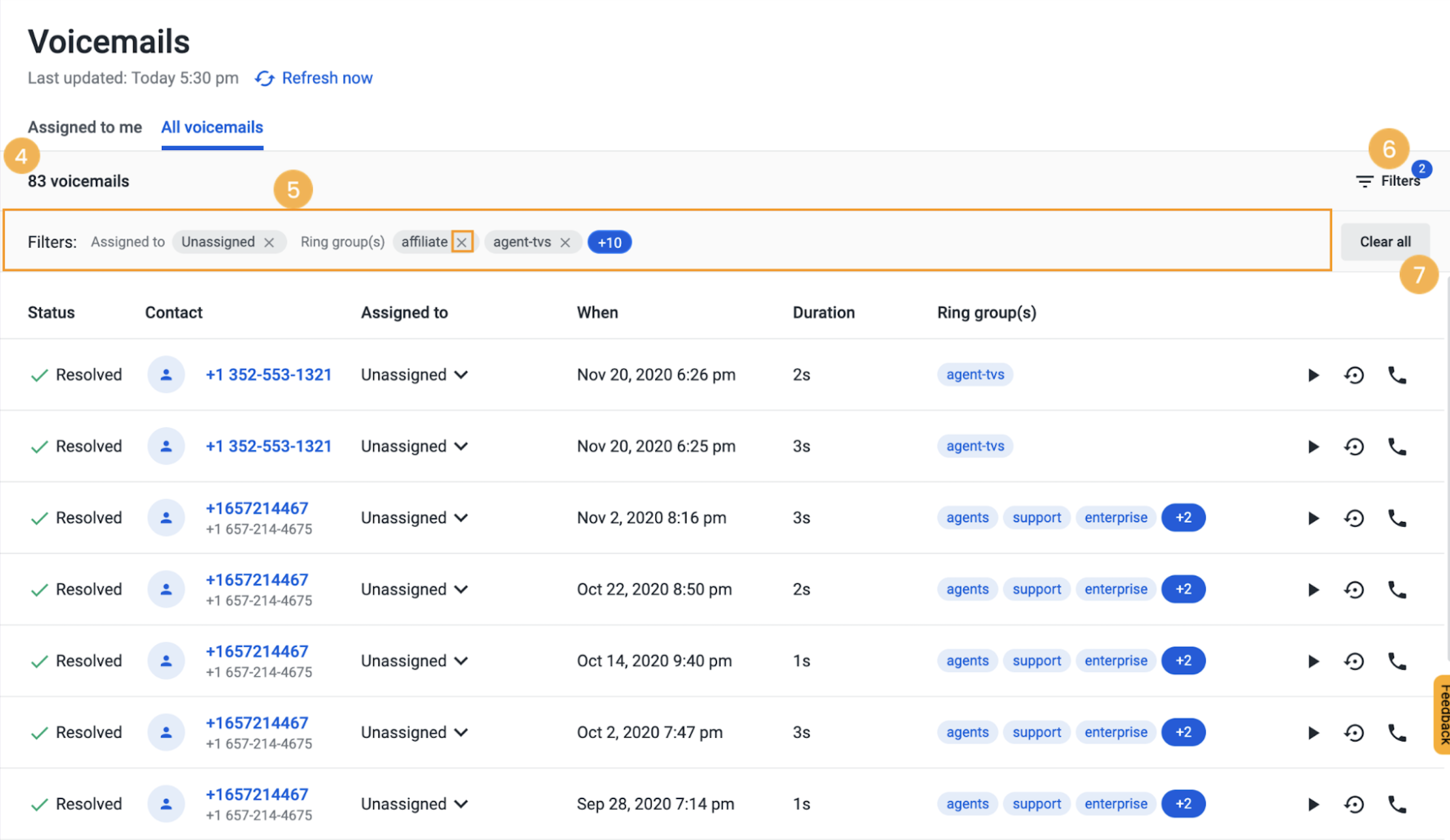Open contact avatar in Nov 2 row

click(x=166, y=518)
